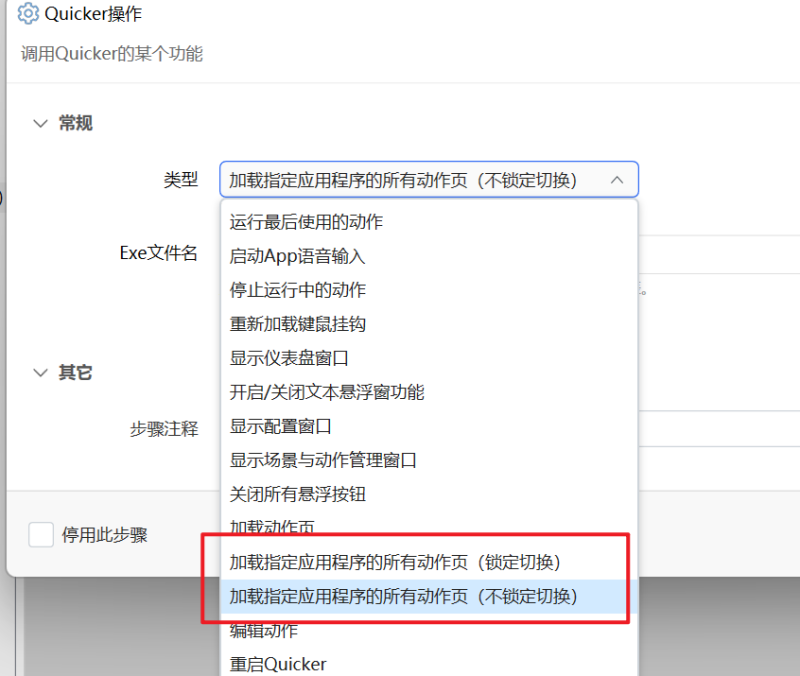Open the 类型 combo box field
This screenshot has width=800, height=676.
[429, 180]
